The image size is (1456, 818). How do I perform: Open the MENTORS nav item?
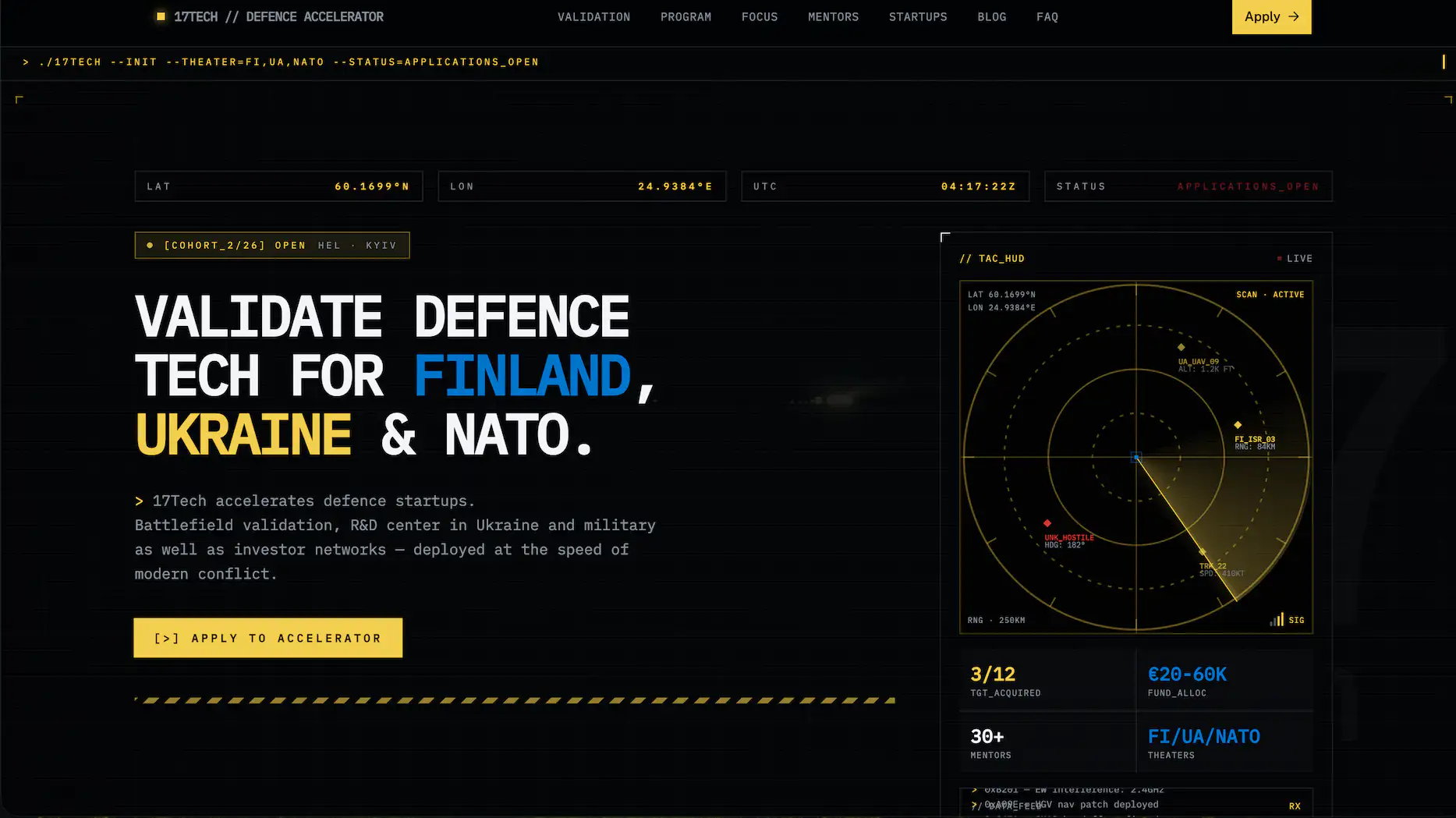[833, 16]
